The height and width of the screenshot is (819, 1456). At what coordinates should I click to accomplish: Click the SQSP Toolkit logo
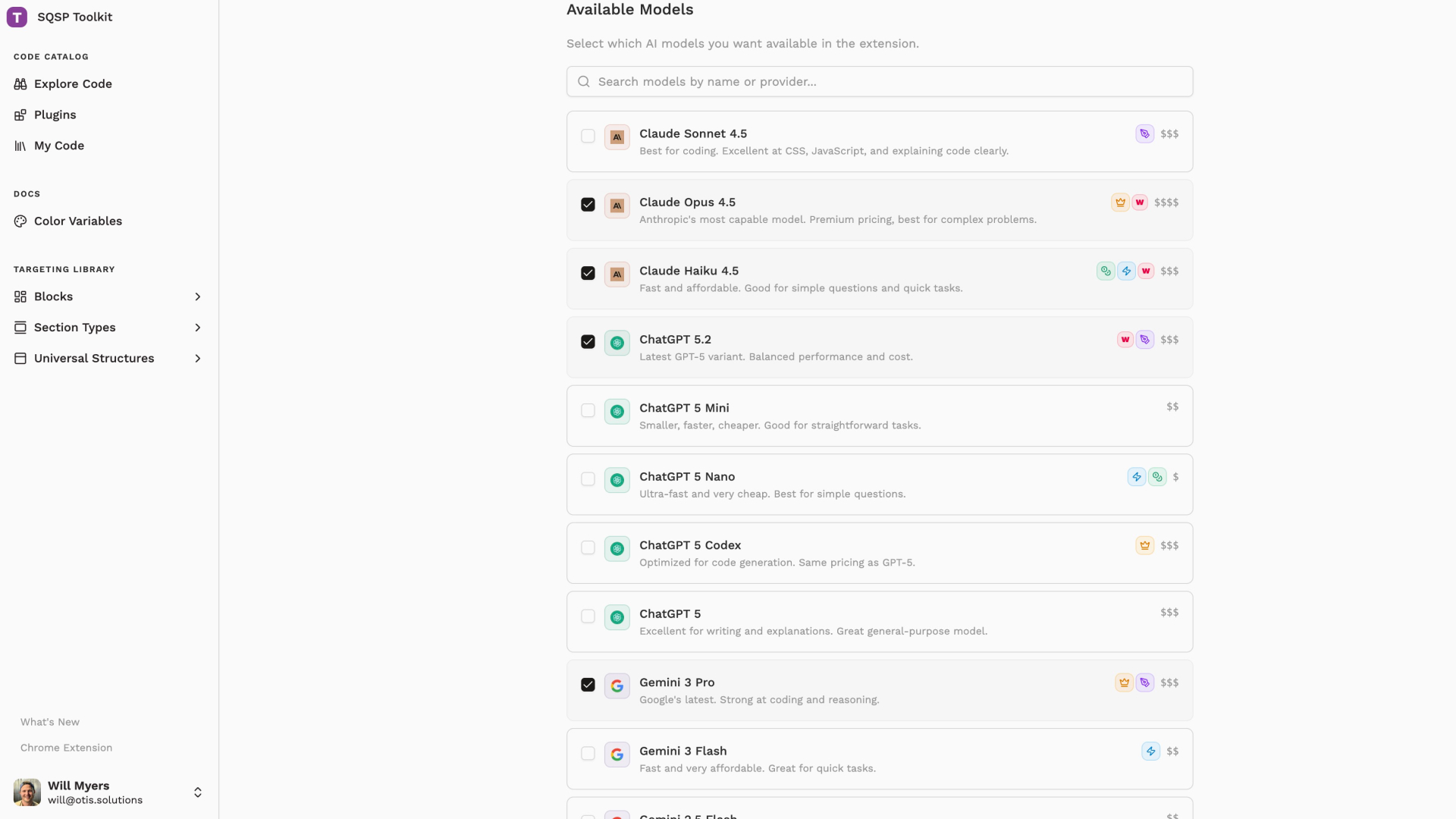click(x=17, y=17)
